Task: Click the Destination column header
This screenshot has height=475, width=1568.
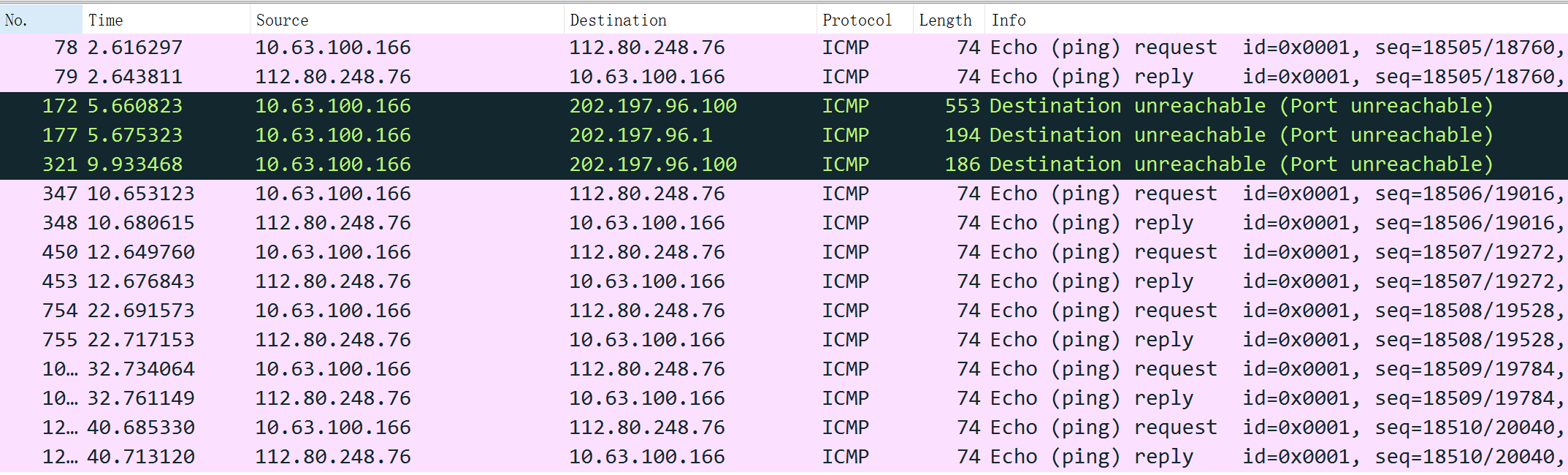Action: click(691, 20)
